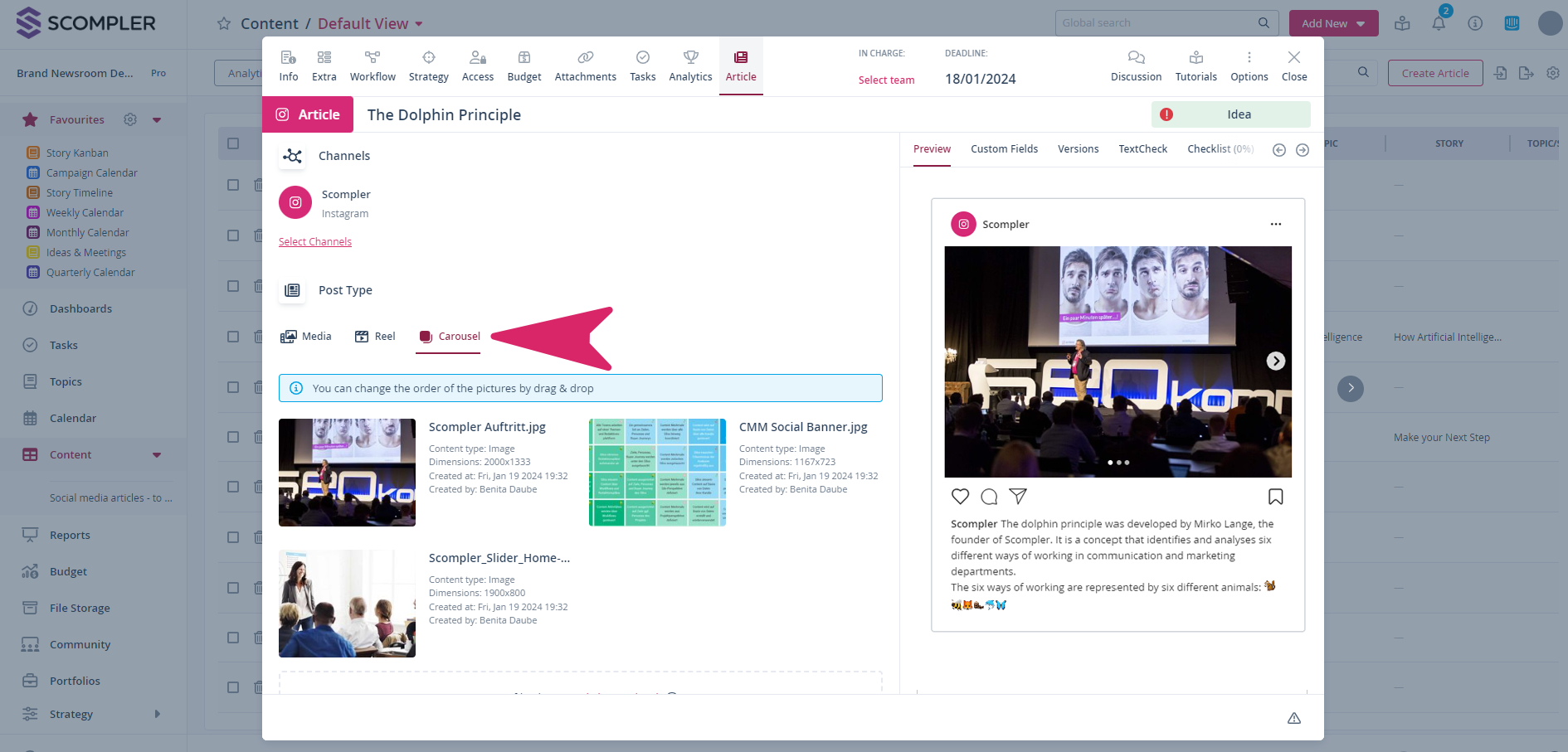Click the Select team link
1568x752 pixels.
click(x=886, y=80)
